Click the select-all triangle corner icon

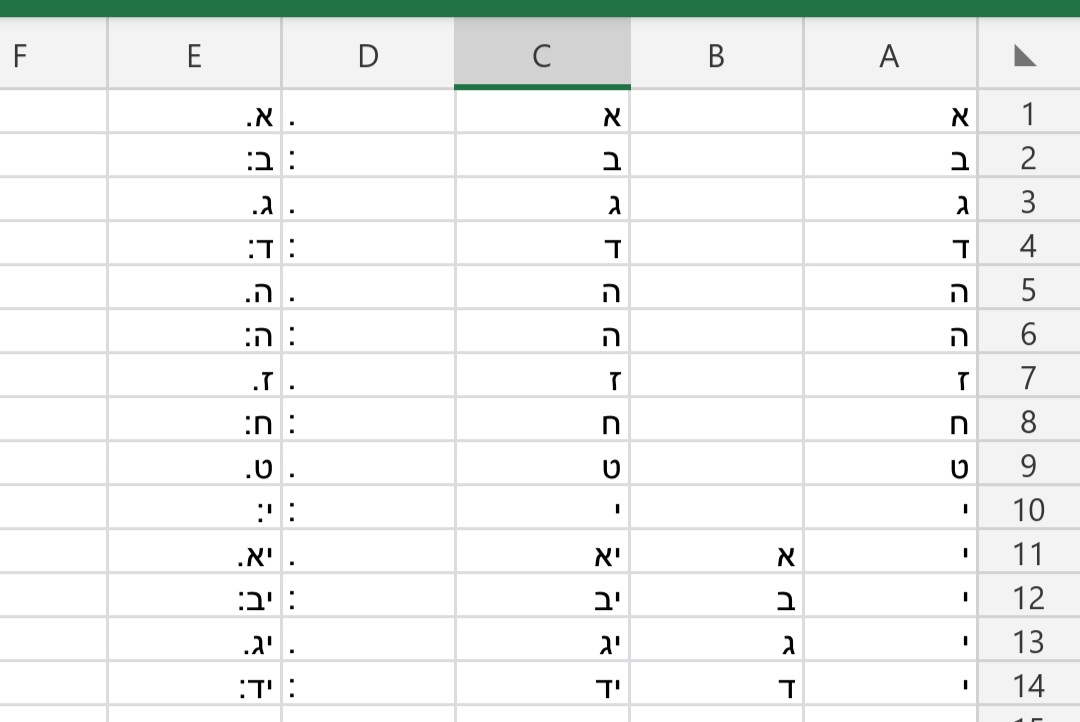click(1027, 57)
